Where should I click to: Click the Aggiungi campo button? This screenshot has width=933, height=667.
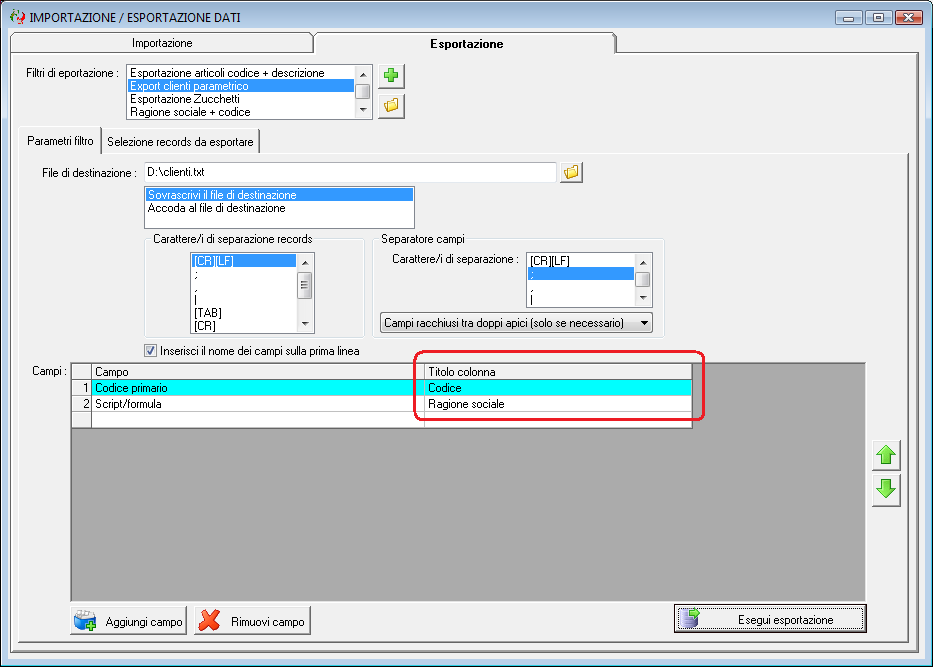coord(129,621)
